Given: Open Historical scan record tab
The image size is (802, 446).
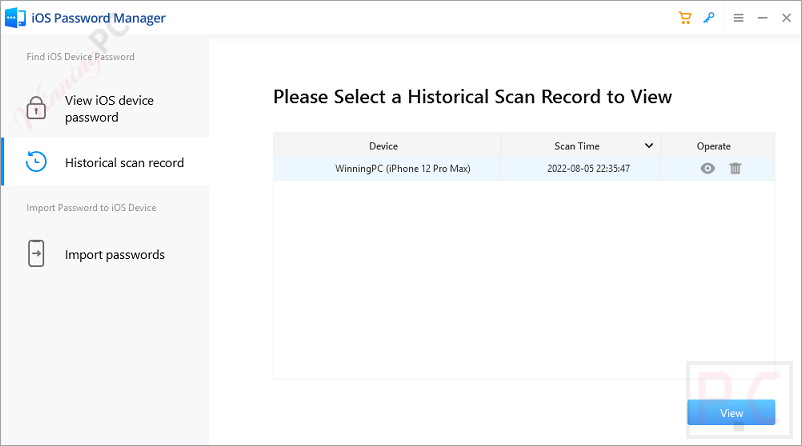Looking at the screenshot, I should [x=105, y=162].
